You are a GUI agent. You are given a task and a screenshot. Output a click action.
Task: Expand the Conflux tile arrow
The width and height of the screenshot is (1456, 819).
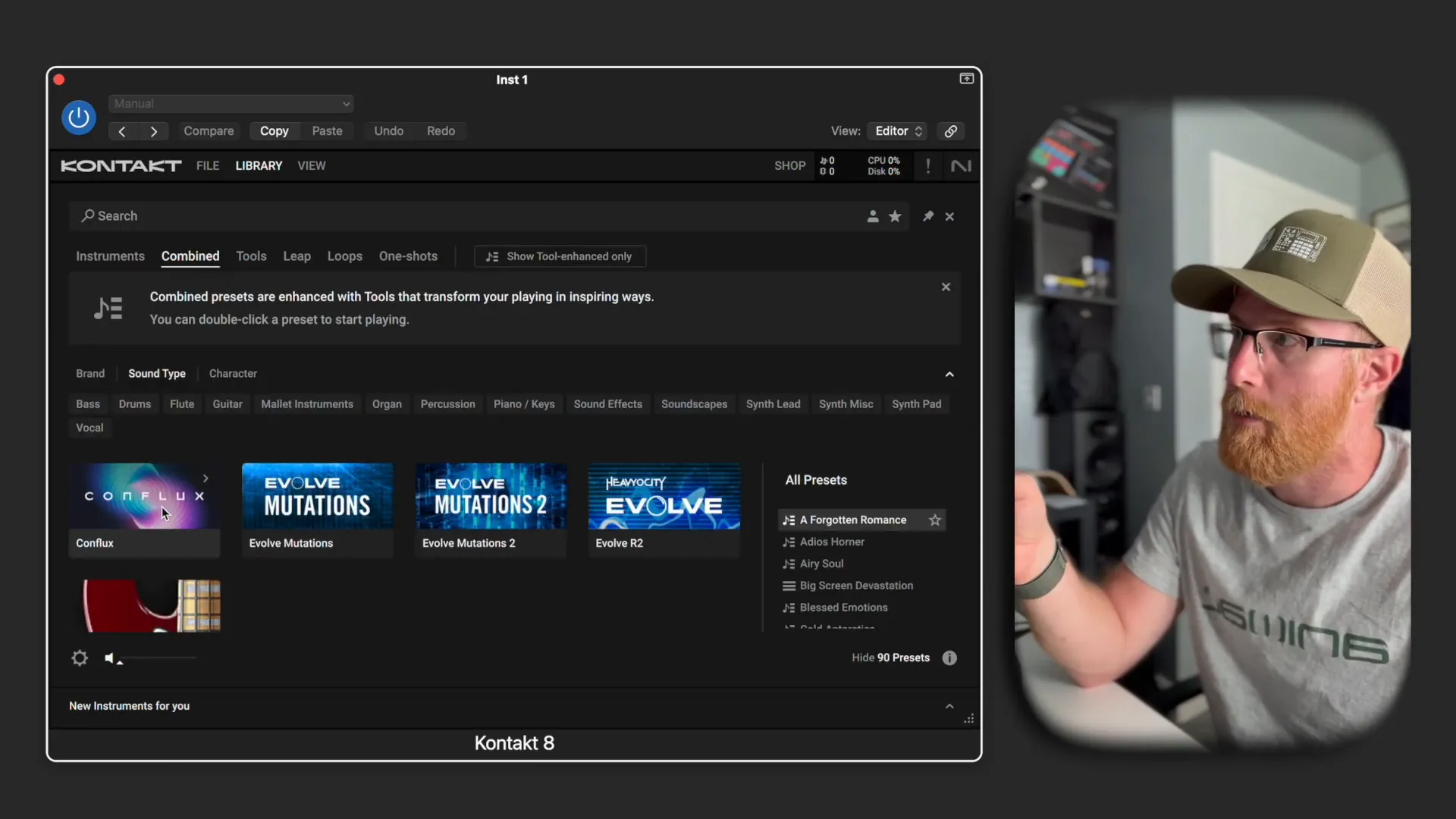click(206, 479)
